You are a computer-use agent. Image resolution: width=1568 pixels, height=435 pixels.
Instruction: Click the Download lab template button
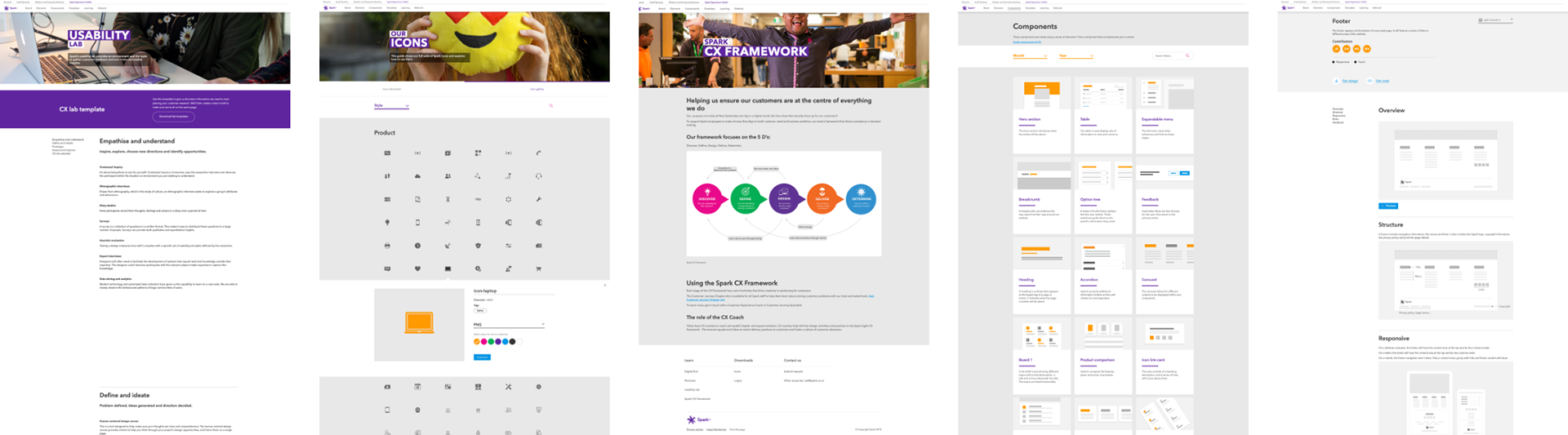pyautogui.click(x=173, y=116)
